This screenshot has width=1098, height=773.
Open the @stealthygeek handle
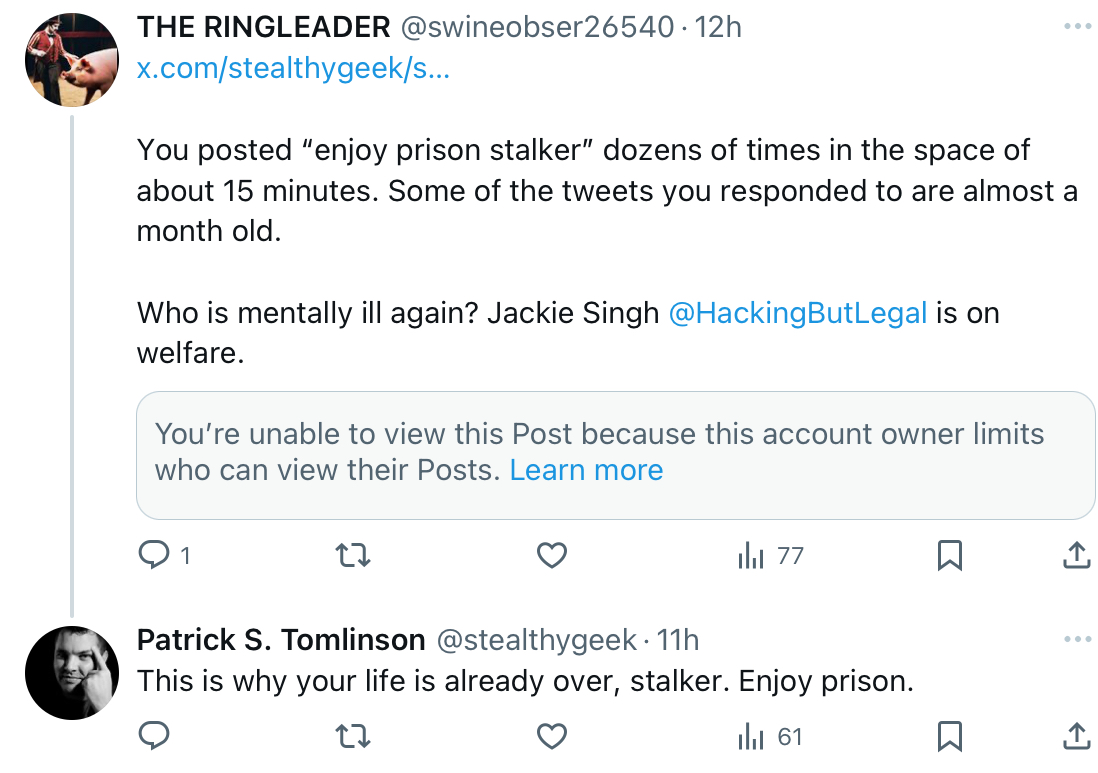[536, 639]
